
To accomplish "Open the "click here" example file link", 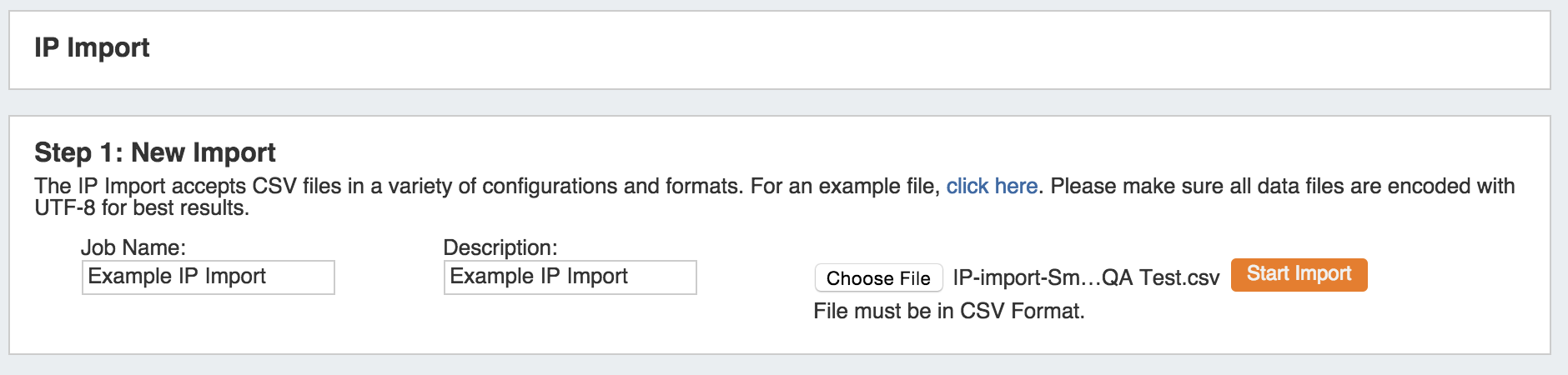I will [992, 186].
